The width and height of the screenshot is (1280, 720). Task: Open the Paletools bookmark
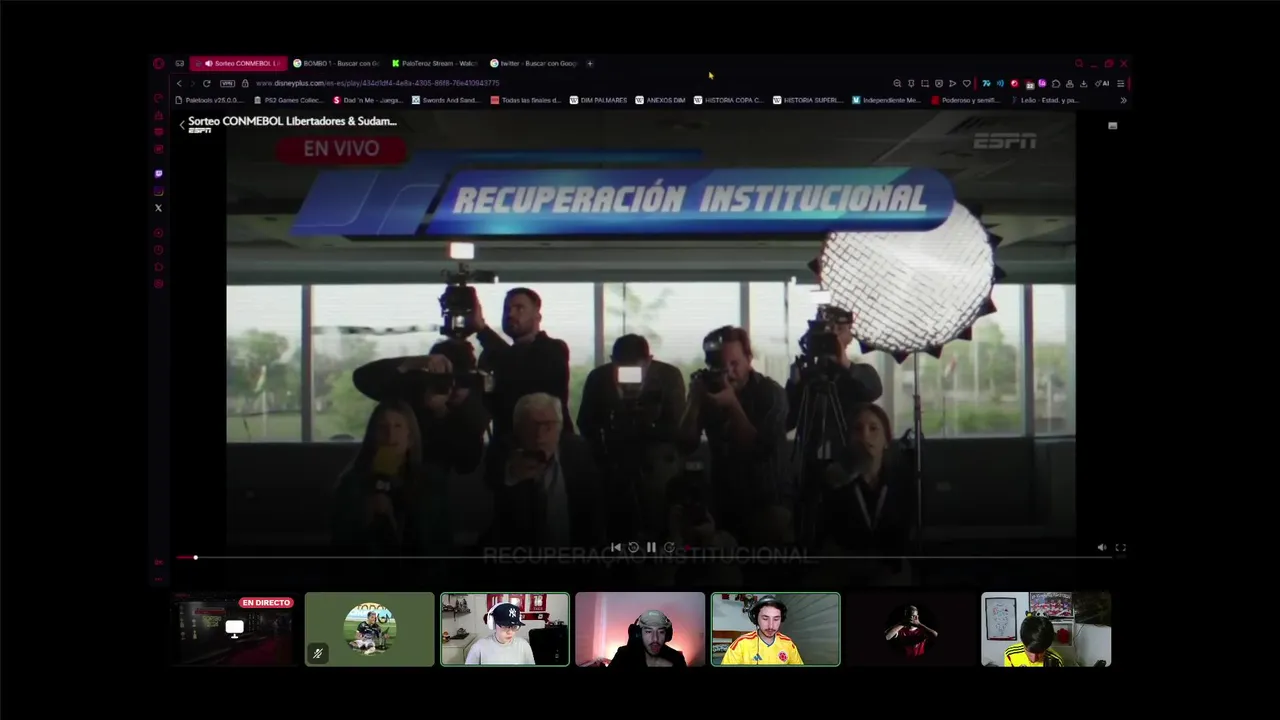point(209,100)
